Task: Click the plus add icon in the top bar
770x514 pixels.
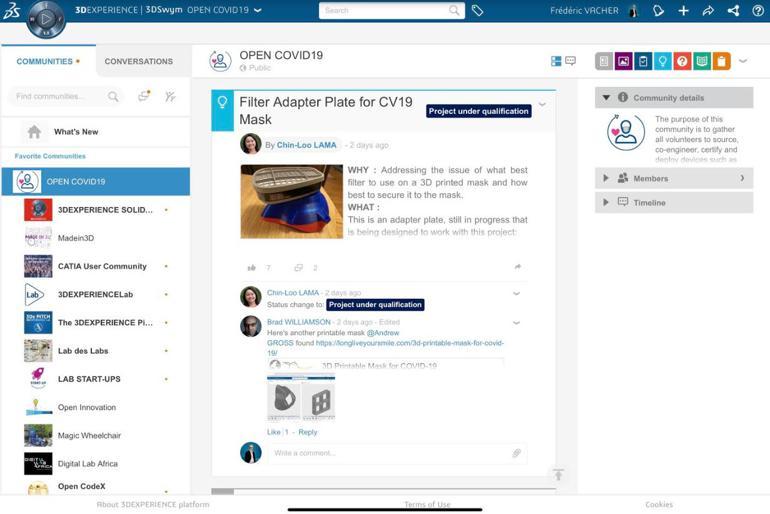Action: pos(683,10)
